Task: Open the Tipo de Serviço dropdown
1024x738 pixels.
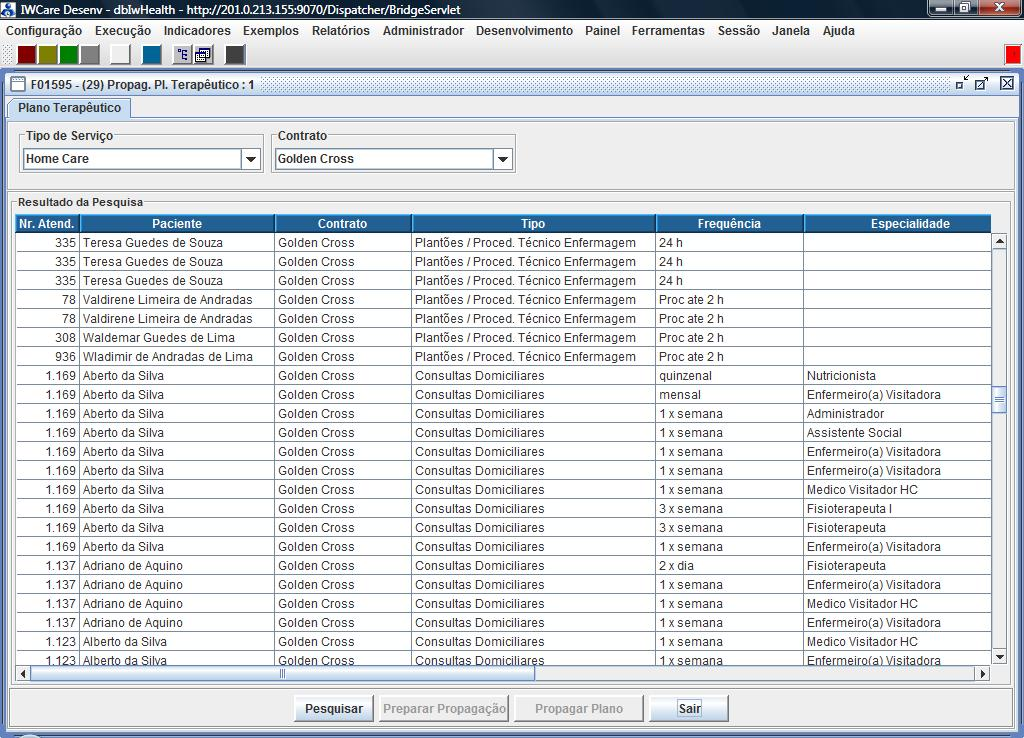Action: point(250,159)
